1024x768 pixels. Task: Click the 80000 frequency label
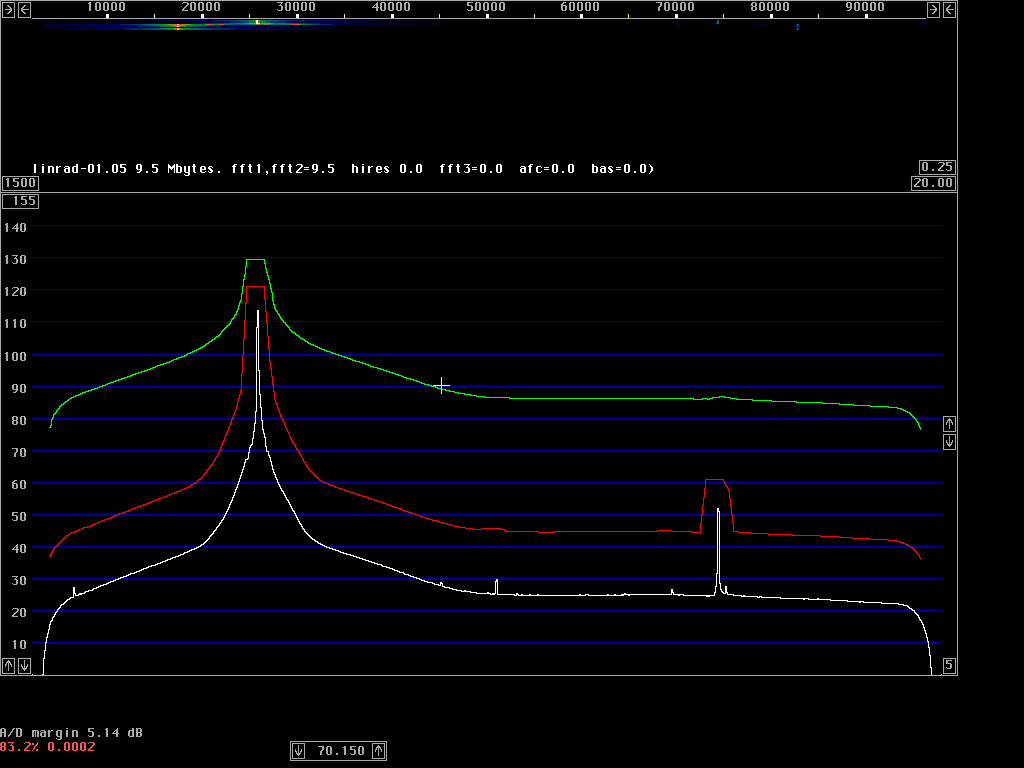(x=770, y=7)
